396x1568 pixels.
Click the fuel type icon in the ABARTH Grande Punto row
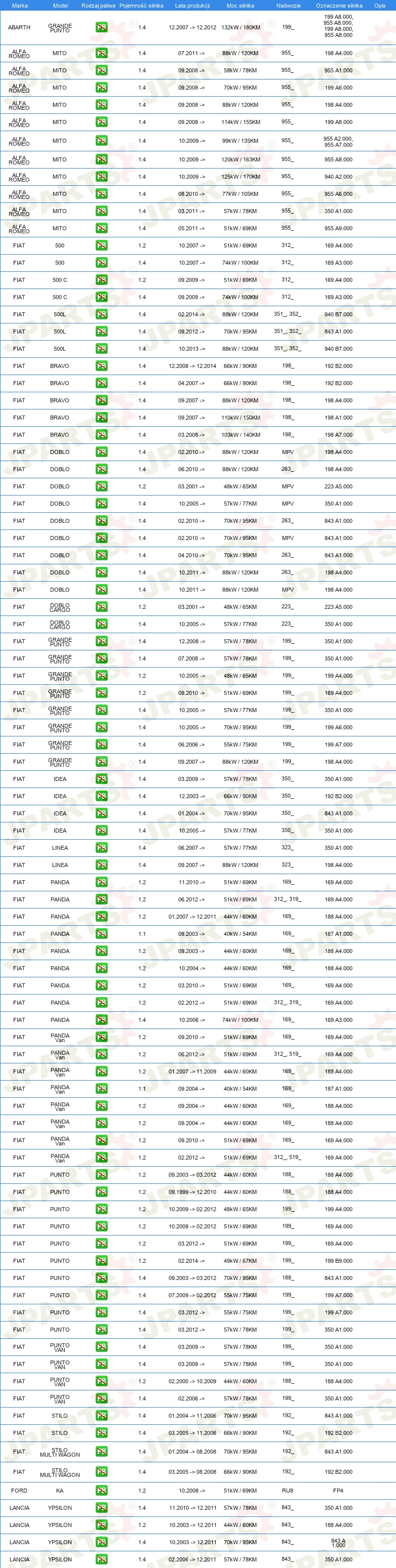(x=101, y=27)
